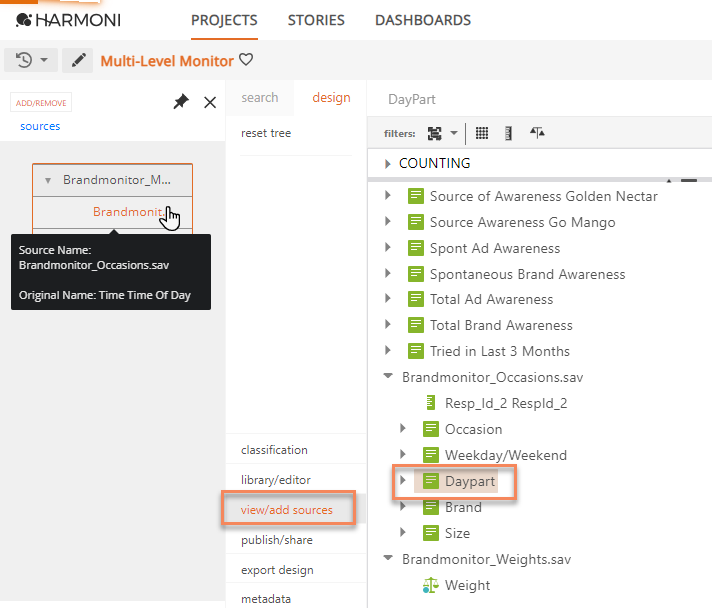Open export design menu item
The image size is (712, 608).
click(277, 570)
